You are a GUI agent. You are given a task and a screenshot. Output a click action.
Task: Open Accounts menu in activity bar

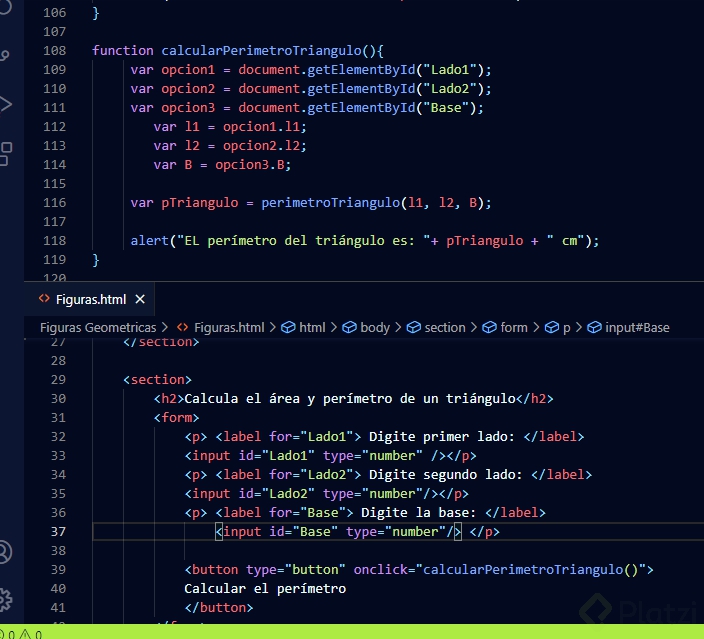5,552
